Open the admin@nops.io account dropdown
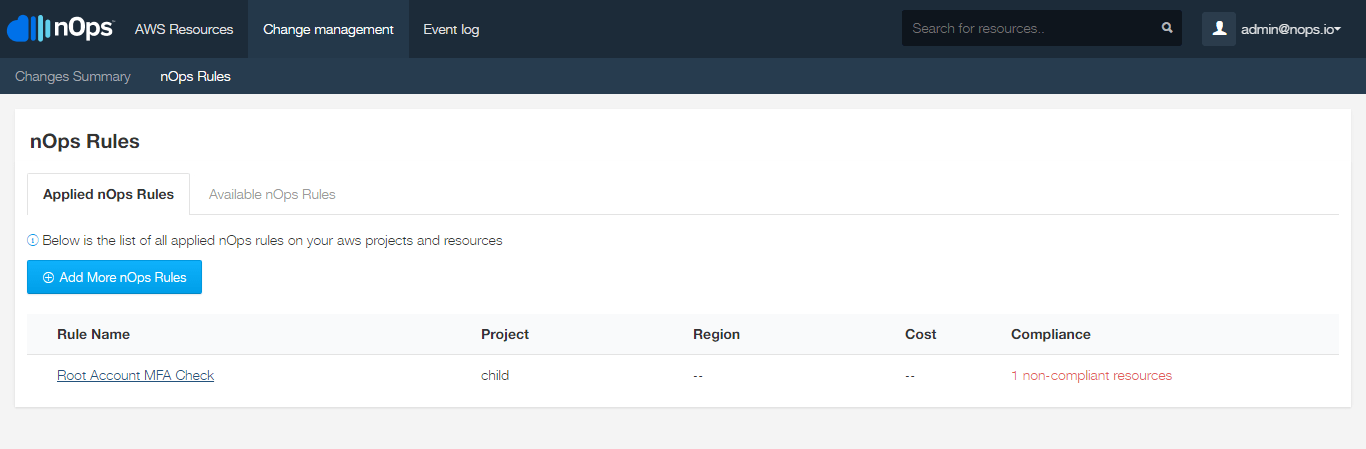Screen dimensions: 1366x449 (1290, 29)
